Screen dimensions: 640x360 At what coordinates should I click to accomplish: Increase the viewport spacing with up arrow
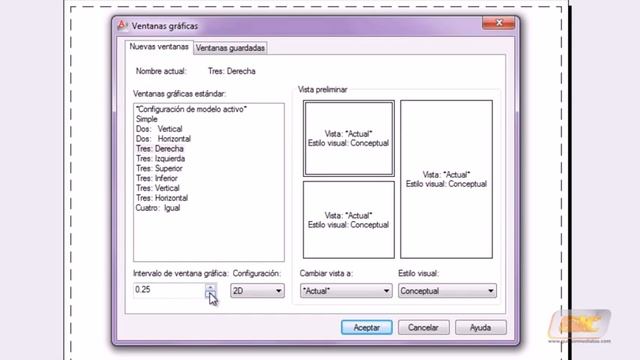pyautogui.click(x=210, y=287)
